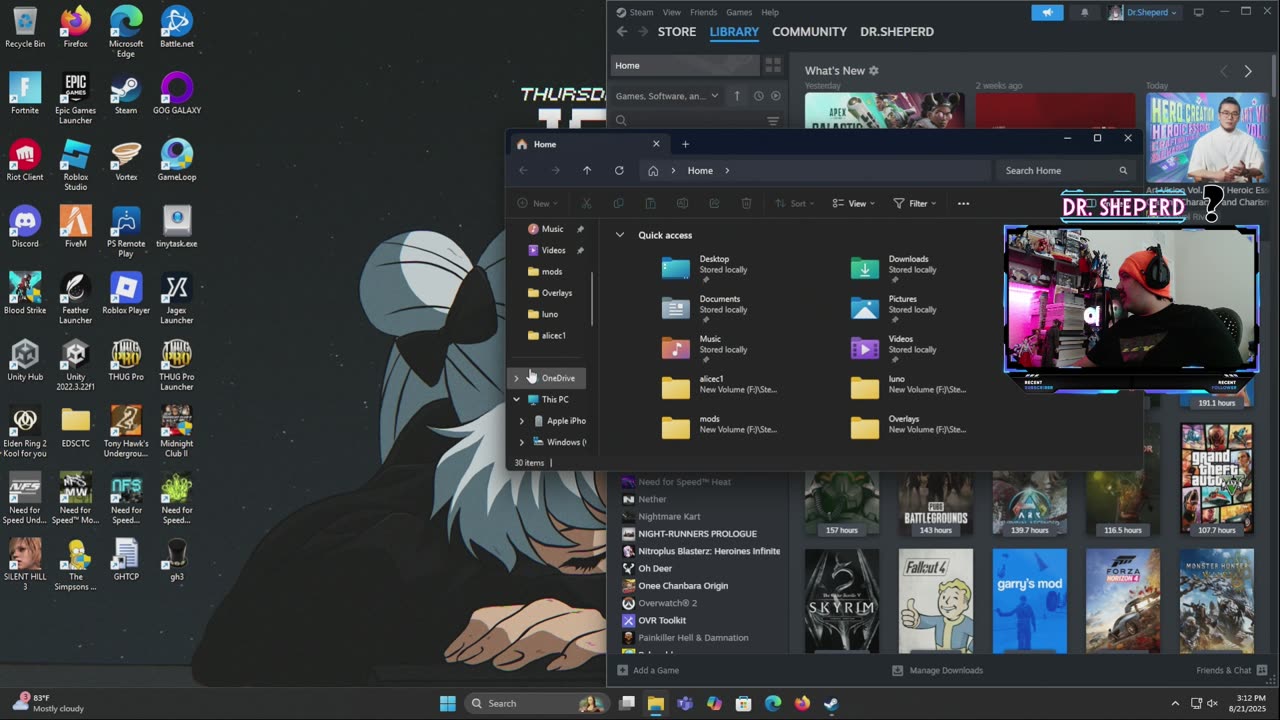This screenshot has height=720, width=1280.
Task: Click the Steam announcements megaphone button
Action: pos(1047,12)
